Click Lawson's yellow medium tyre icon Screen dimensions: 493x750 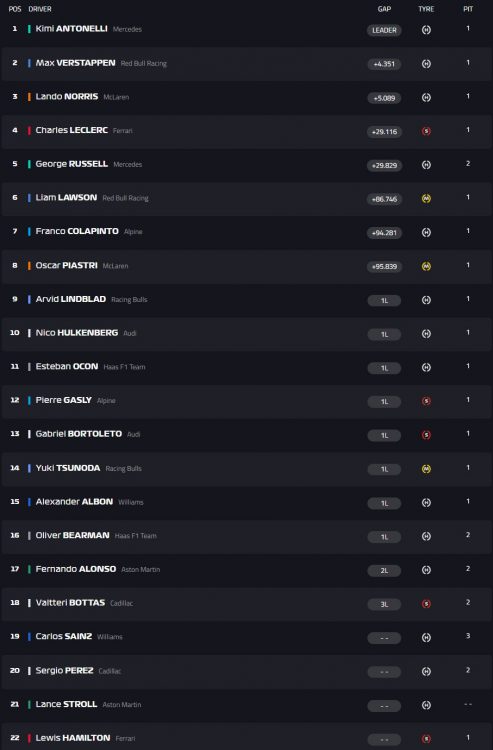pyautogui.click(x=426, y=199)
